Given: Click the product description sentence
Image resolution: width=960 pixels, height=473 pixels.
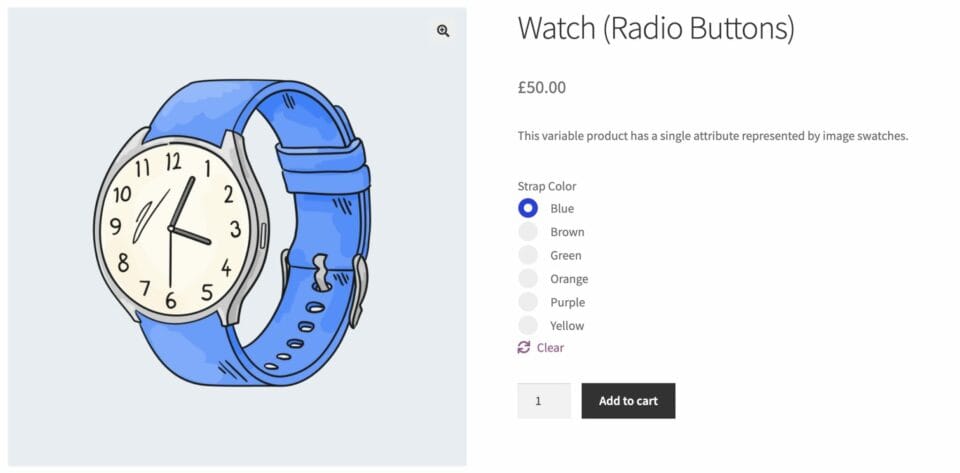Looking at the screenshot, I should [x=713, y=136].
